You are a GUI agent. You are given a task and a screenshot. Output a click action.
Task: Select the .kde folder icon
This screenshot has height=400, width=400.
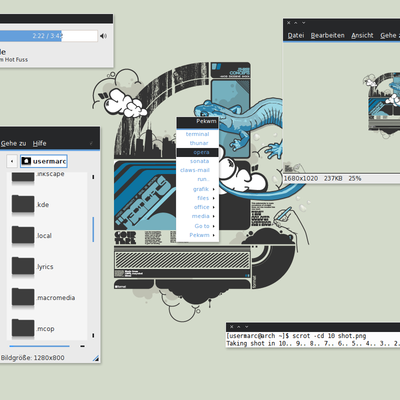tap(23, 204)
